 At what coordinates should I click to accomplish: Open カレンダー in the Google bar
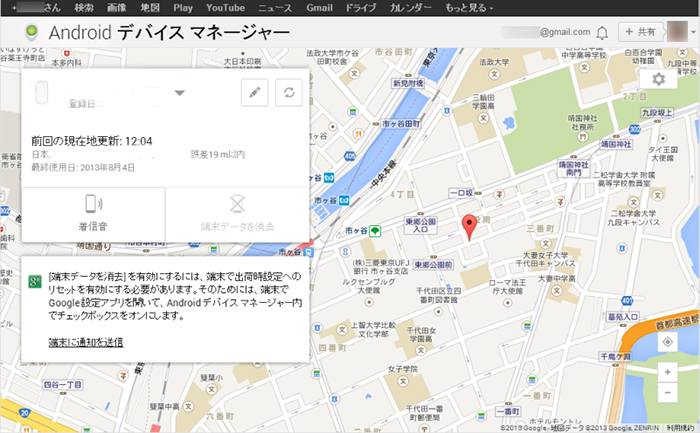pyautogui.click(x=411, y=8)
